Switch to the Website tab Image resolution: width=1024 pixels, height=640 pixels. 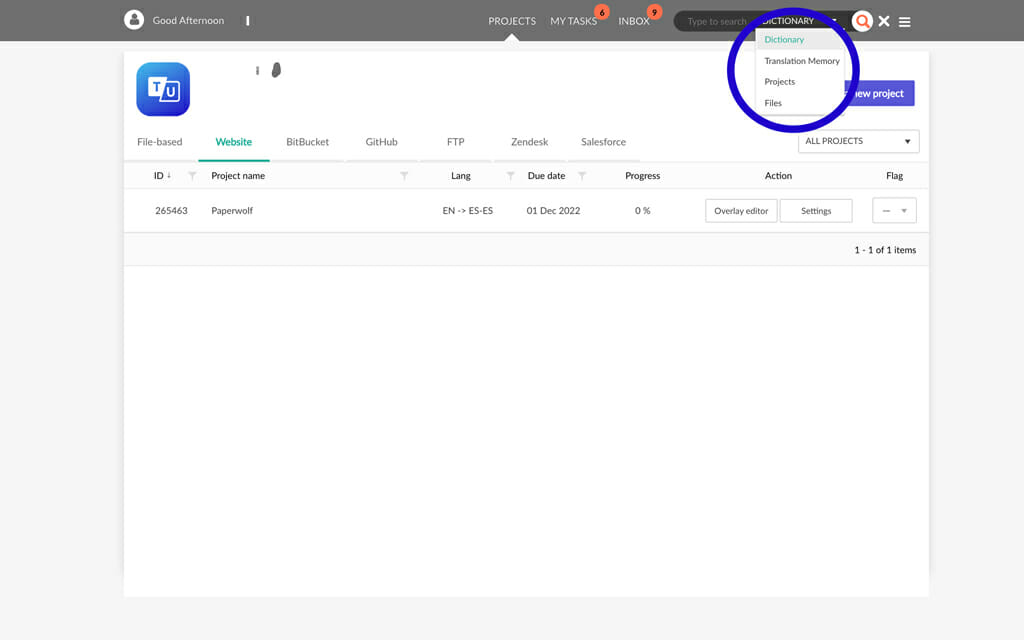pos(234,142)
